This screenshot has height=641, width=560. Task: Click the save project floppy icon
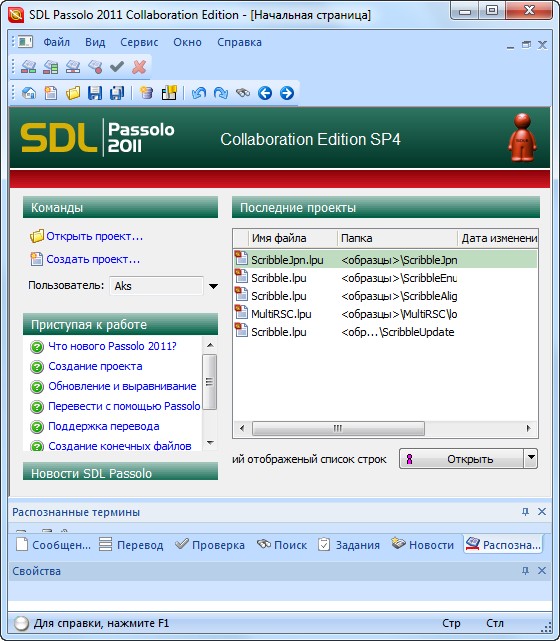coord(95,93)
